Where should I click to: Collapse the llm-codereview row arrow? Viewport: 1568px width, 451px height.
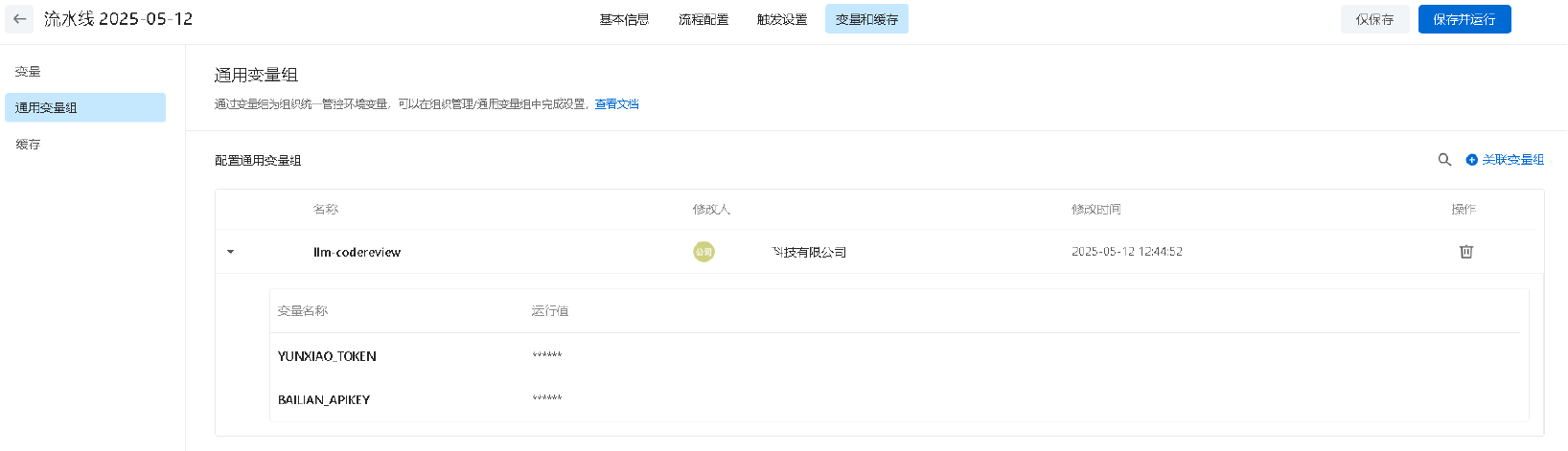230,252
